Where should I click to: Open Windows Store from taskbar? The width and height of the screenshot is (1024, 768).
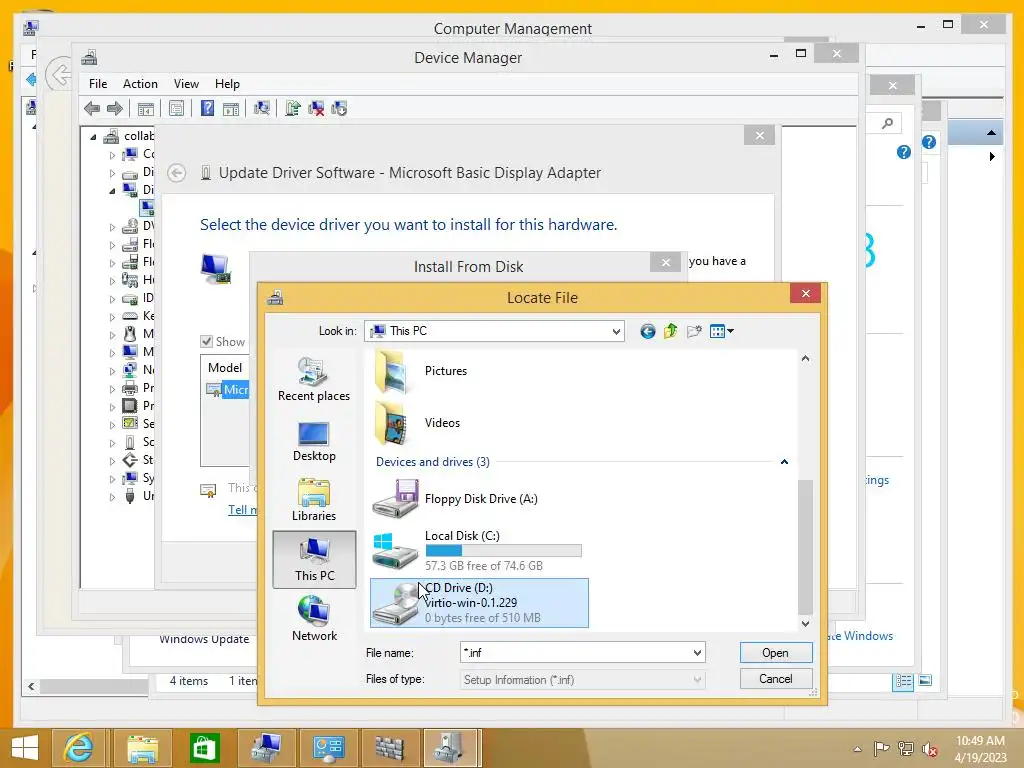pyautogui.click(x=204, y=748)
